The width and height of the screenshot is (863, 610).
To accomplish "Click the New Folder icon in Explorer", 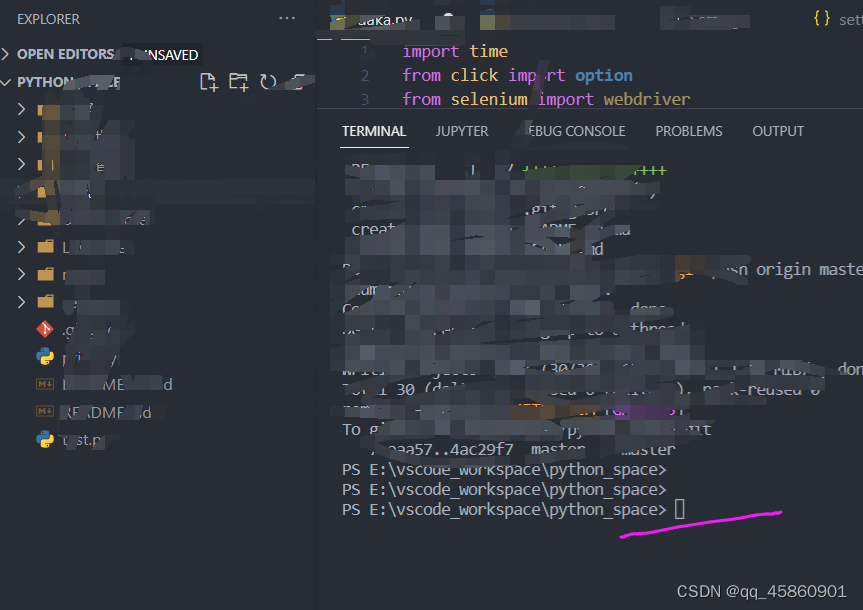I will tap(238, 82).
